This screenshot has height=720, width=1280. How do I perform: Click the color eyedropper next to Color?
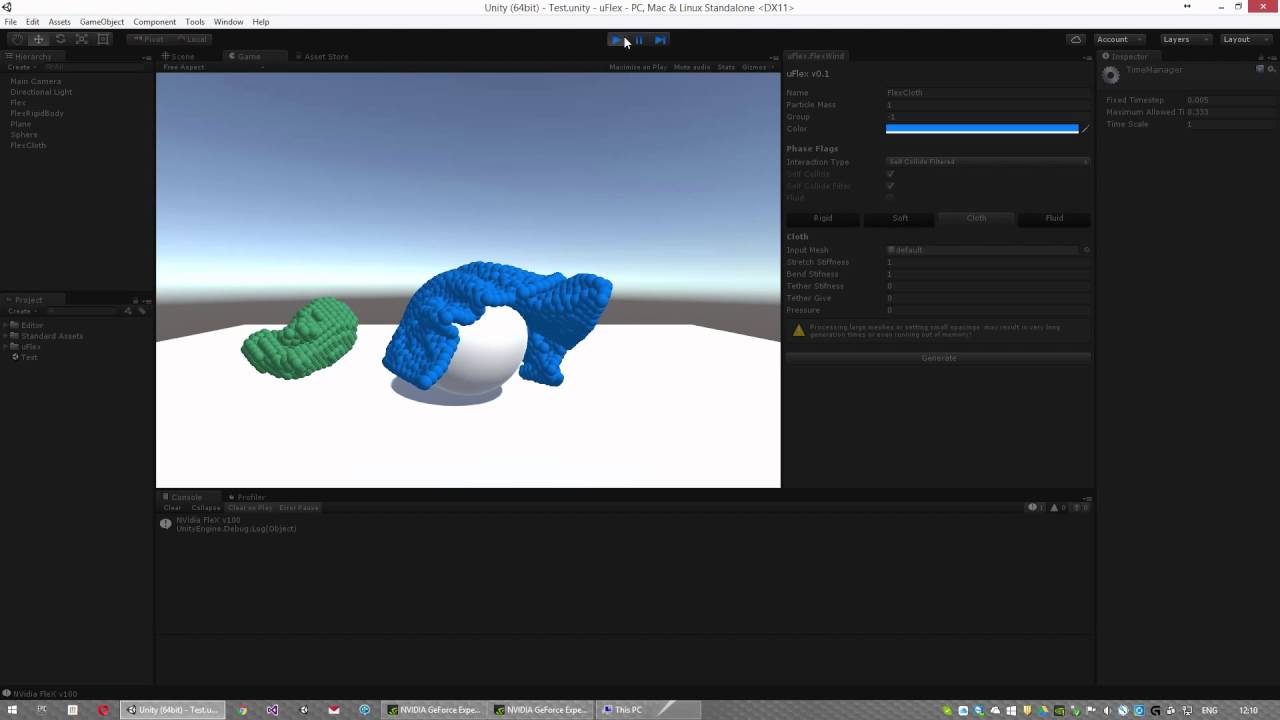tap(1085, 128)
